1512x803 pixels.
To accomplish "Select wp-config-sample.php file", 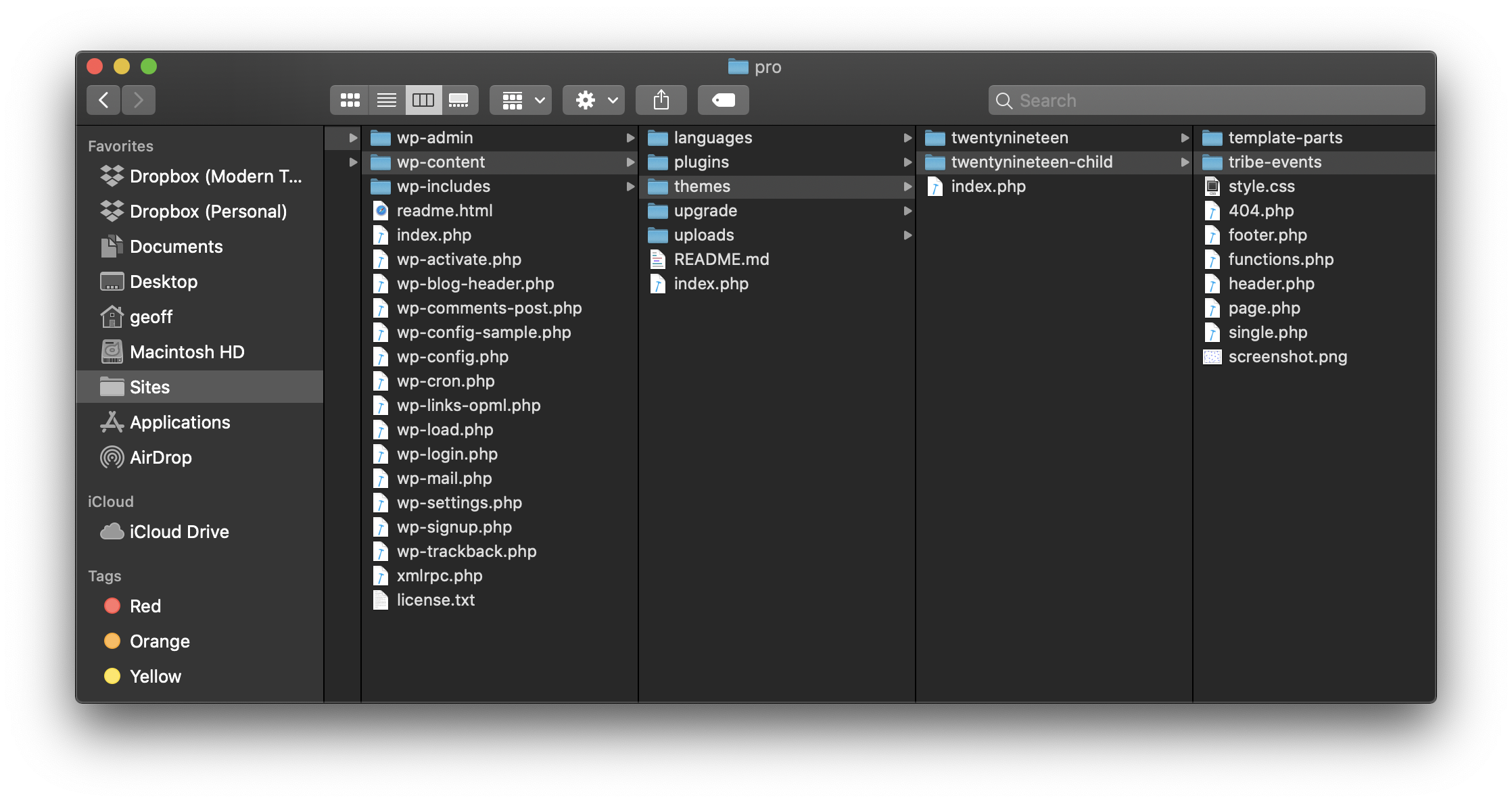I will click(x=500, y=333).
